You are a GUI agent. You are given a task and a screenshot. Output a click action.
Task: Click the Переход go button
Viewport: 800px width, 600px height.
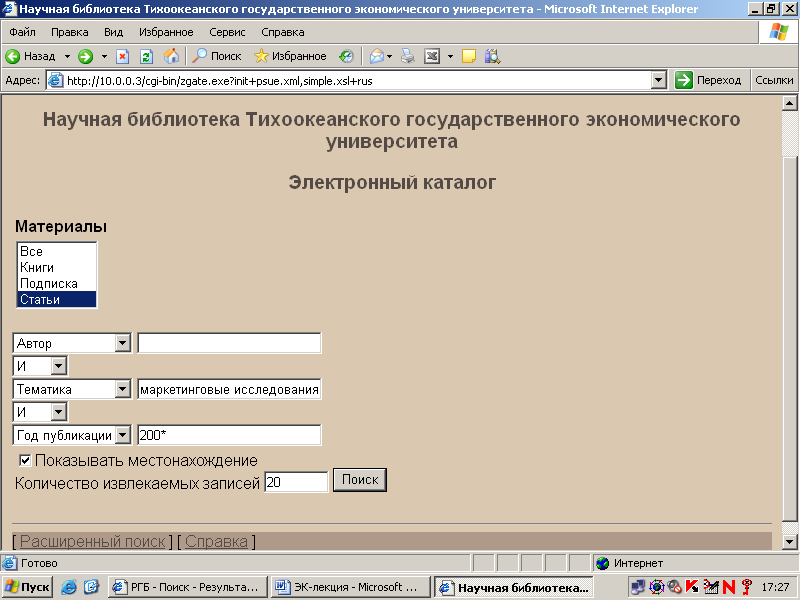pos(708,80)
